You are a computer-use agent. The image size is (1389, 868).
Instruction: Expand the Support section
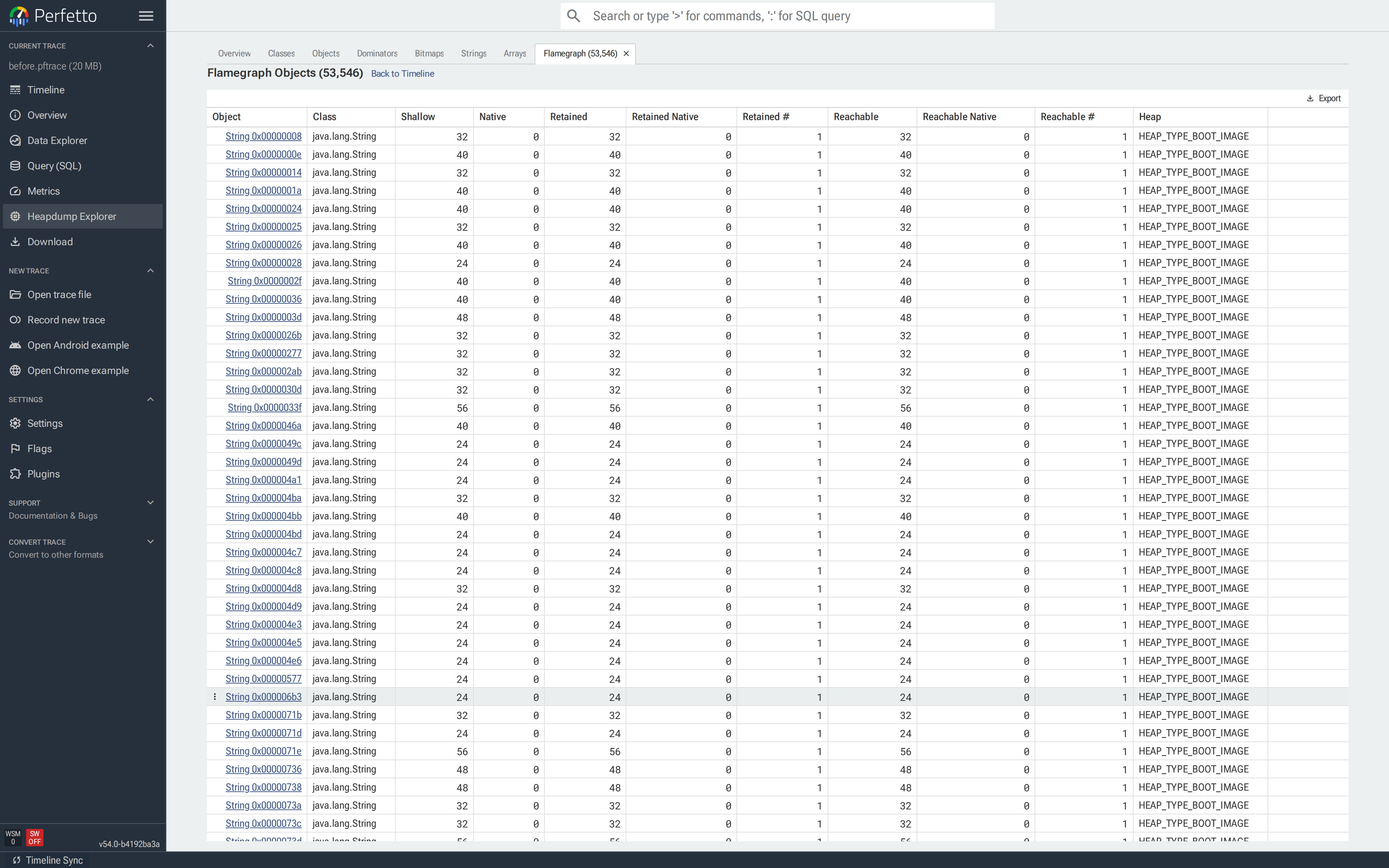[x=150, y=503]
